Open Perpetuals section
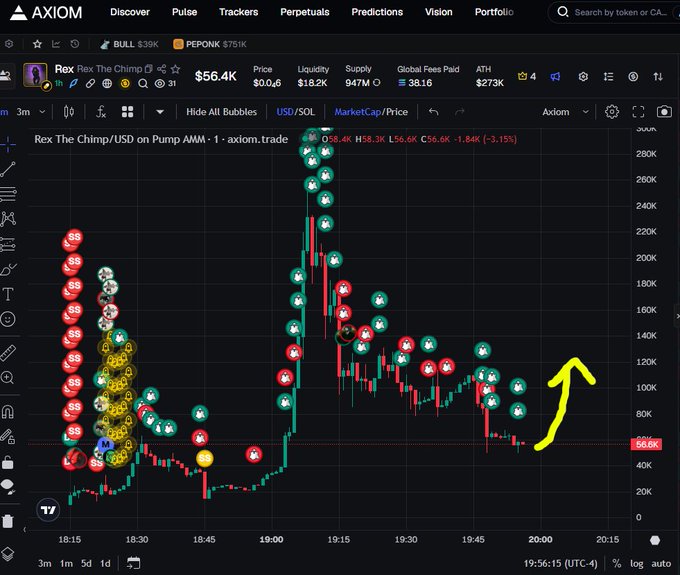The width and height of the screenshot is (680, 575). point(304,12)
